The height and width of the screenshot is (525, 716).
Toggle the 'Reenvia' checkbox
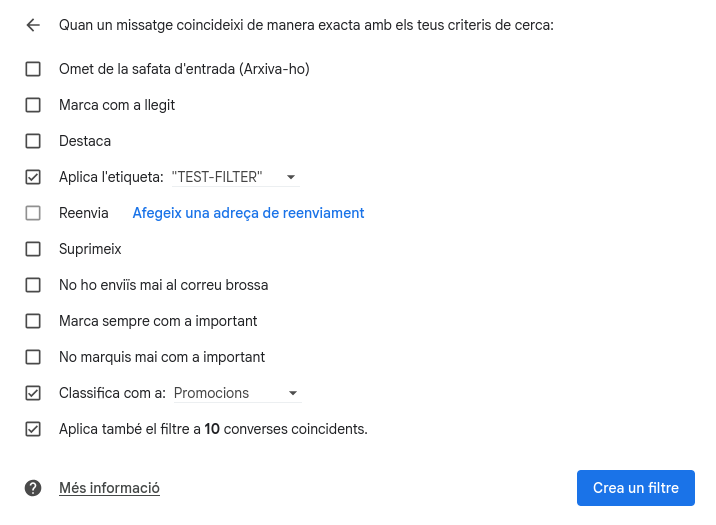(x=33, y=213)
